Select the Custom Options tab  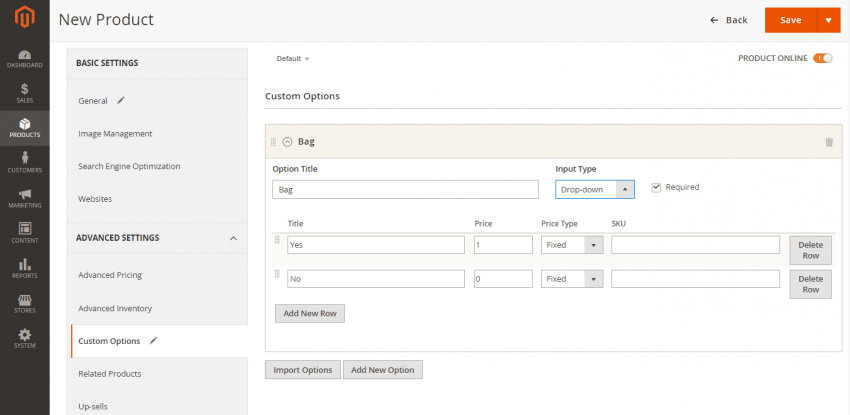[x=159, y=341]
